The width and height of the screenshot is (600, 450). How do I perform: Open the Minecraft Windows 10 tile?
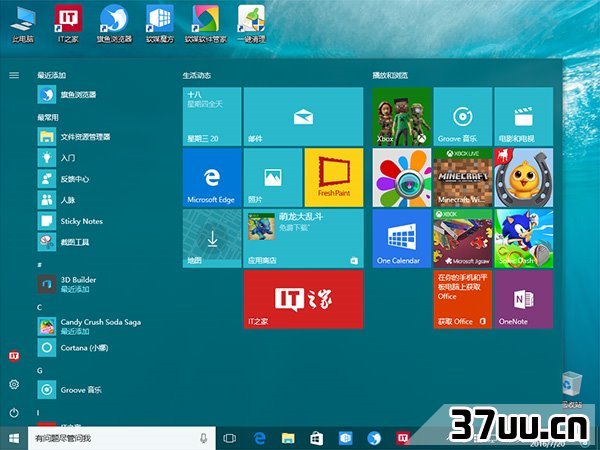[x=463, y=178]
